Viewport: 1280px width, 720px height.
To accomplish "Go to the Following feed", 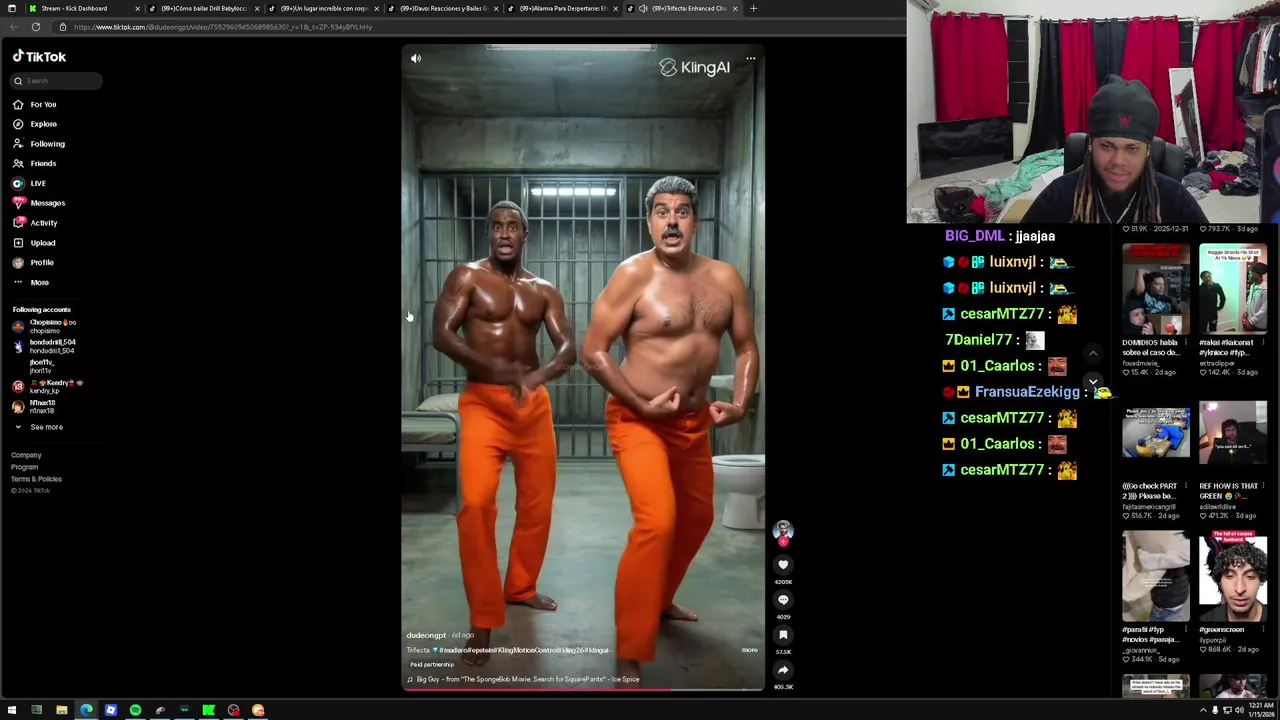I will pos(39,144).
